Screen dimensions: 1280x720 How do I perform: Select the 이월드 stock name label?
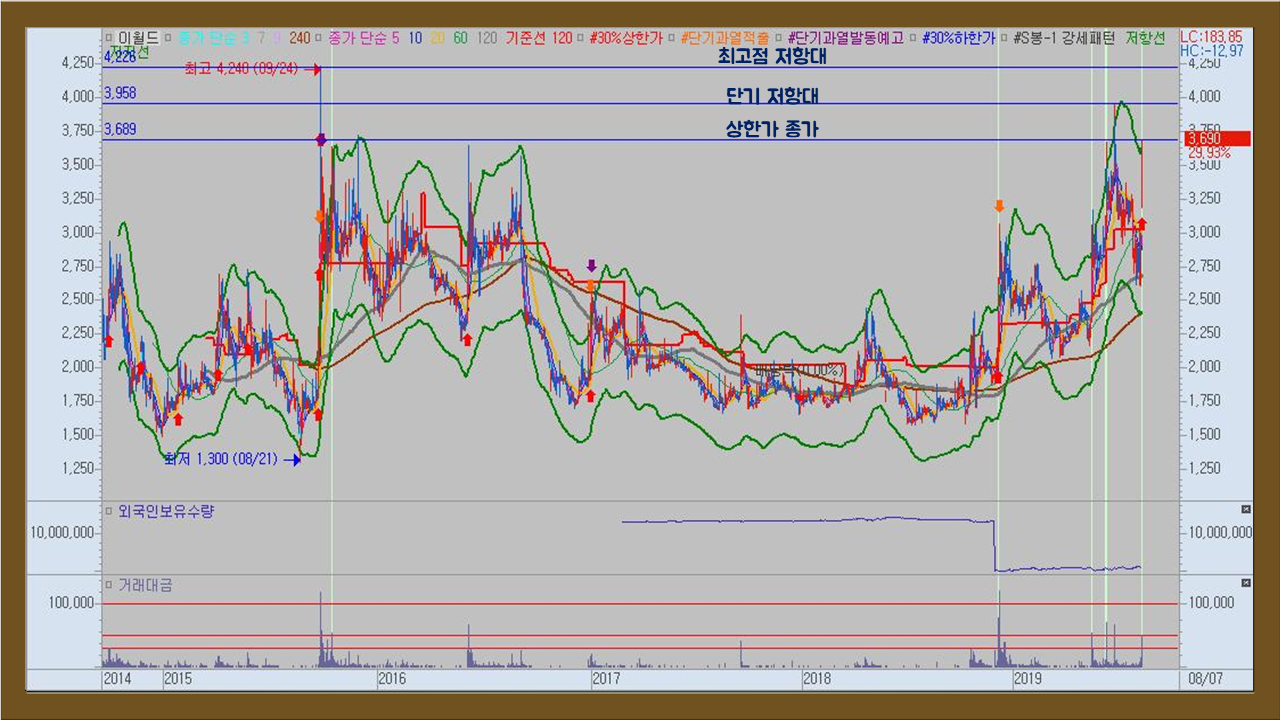138,38
